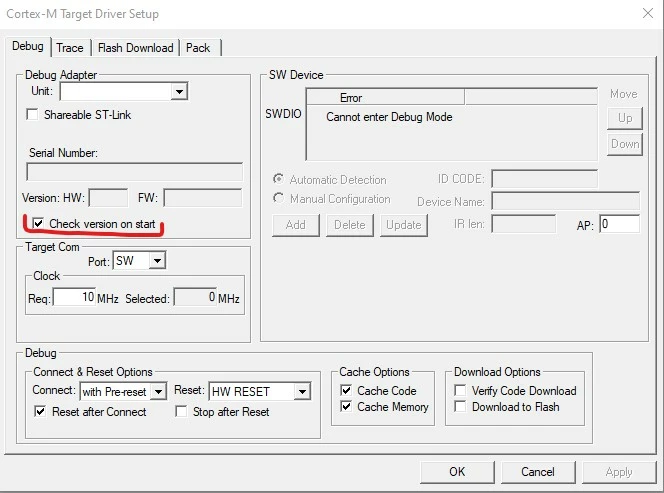Click the AP value field
The height and width of the screenshot is (493, 664).
620,224
